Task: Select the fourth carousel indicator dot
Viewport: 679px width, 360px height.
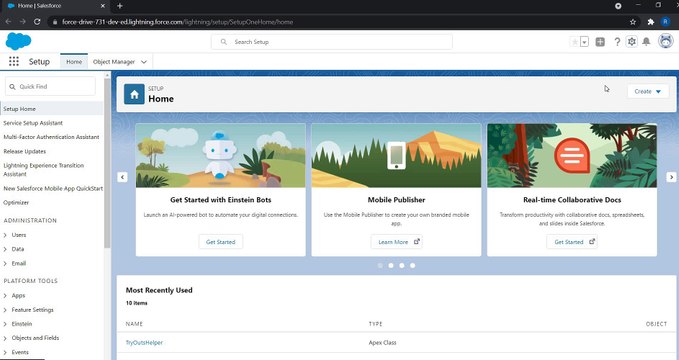Action: click(413, 266)
